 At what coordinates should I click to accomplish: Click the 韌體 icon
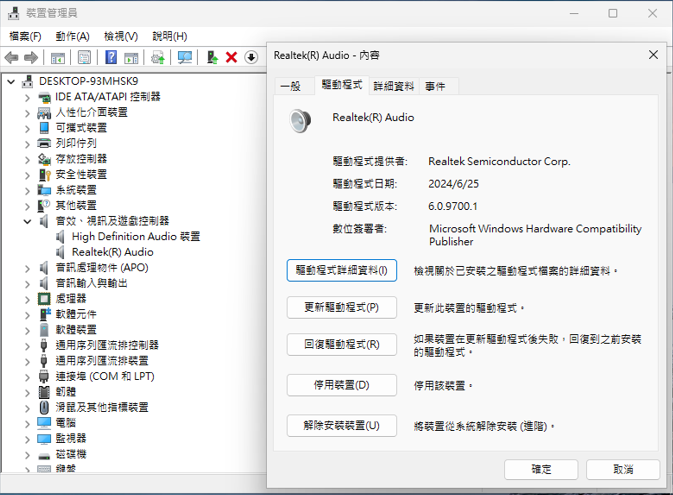coord(44,392)
